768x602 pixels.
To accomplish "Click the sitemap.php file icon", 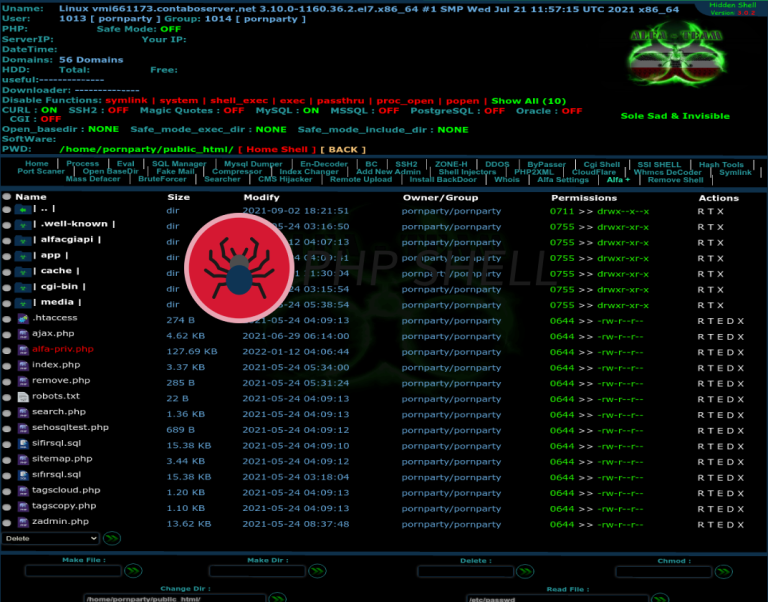I will [x=23, y=459].
